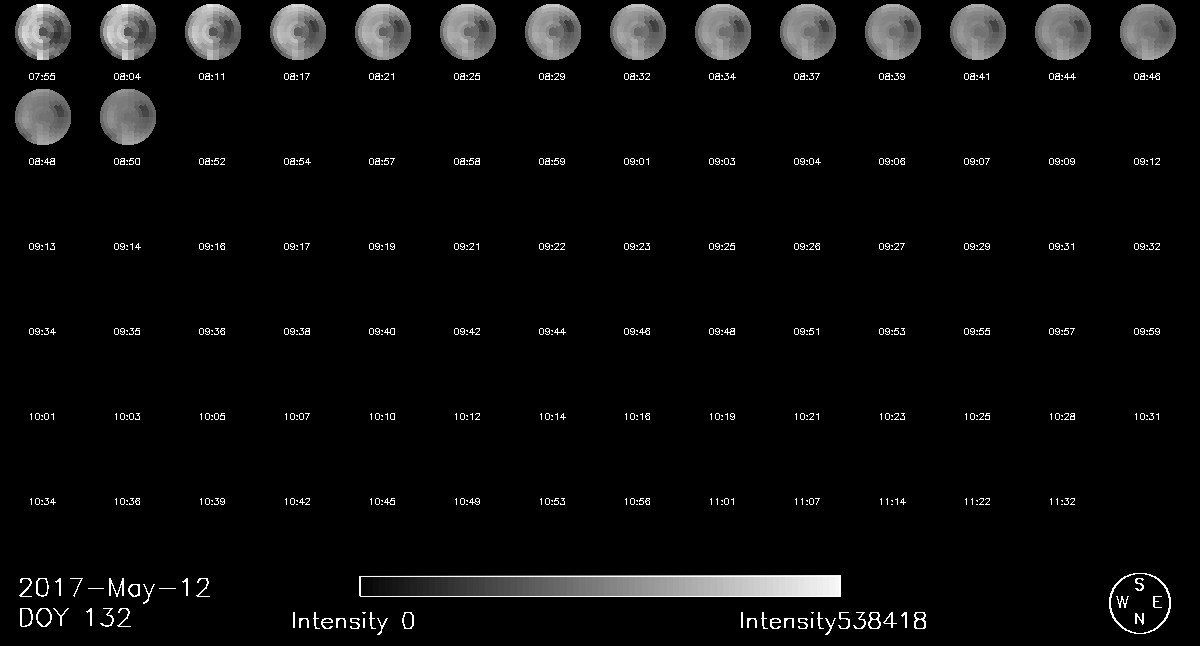Open the disk image above 08:04

tap(128, 32)
